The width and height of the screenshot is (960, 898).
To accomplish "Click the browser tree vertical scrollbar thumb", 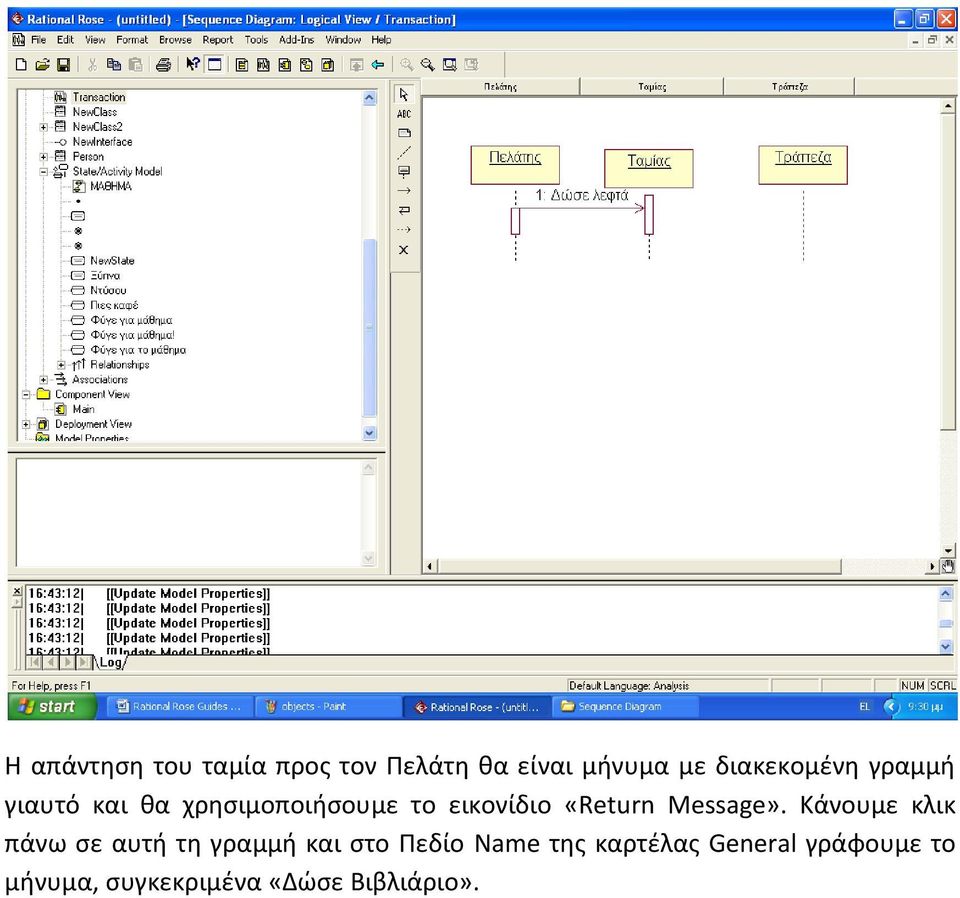I will [369, 327].
